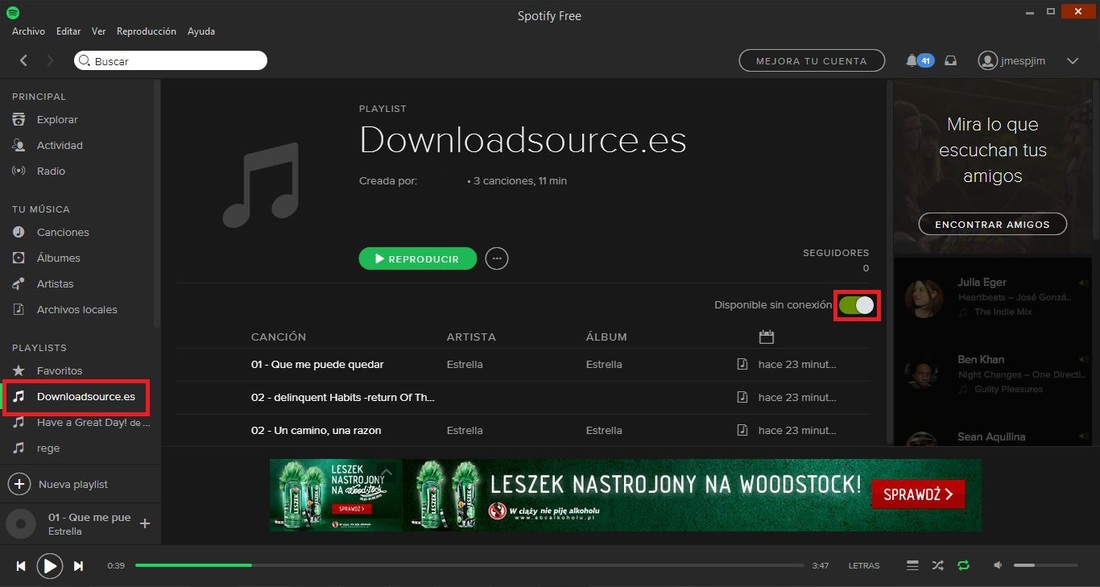This screenshot has height=587, width=1100.
Task: Open the Reproducción menu
Action: [147, 32]
